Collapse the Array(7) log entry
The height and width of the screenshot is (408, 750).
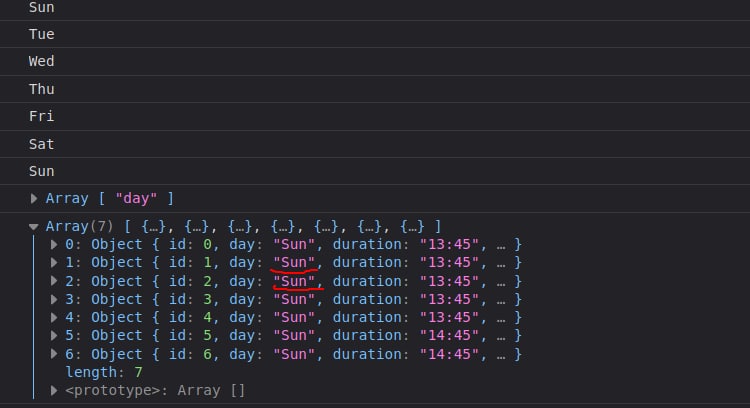tap(33, 227)
